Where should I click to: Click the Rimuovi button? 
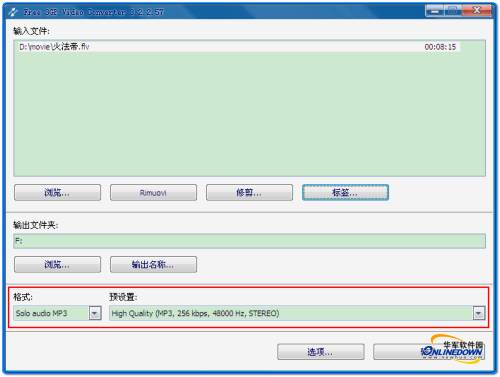[153, 193]
